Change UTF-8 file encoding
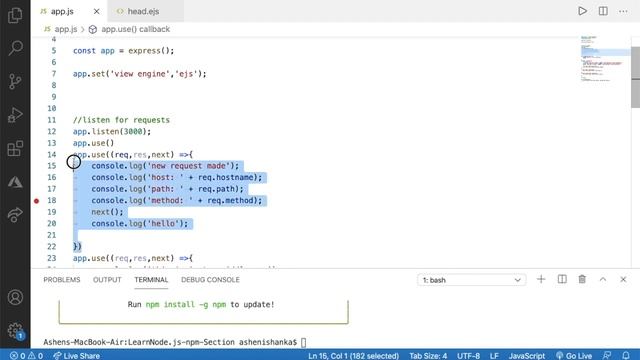The height and width of the screenshot is (360, 640). coord(468,356)
